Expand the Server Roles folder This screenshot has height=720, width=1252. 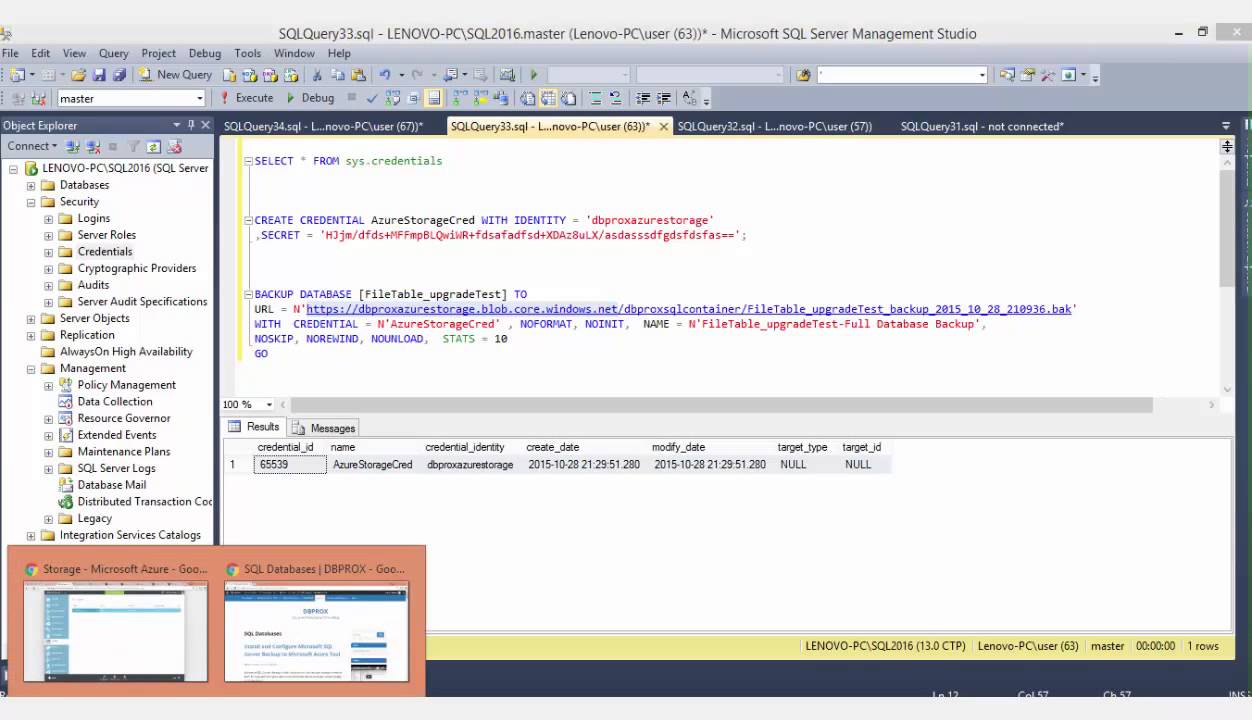pyautogui.click(x=48, y=235)
